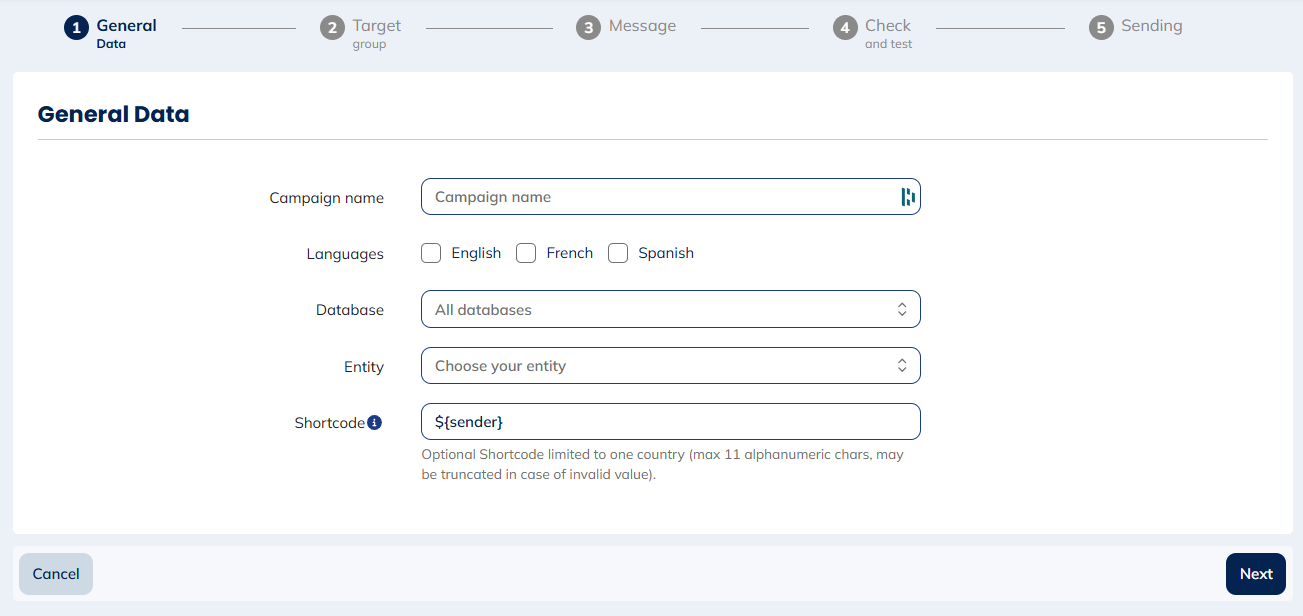Open the All databases dropdown
Screen dimensions: 1303x616
[671, 309]
